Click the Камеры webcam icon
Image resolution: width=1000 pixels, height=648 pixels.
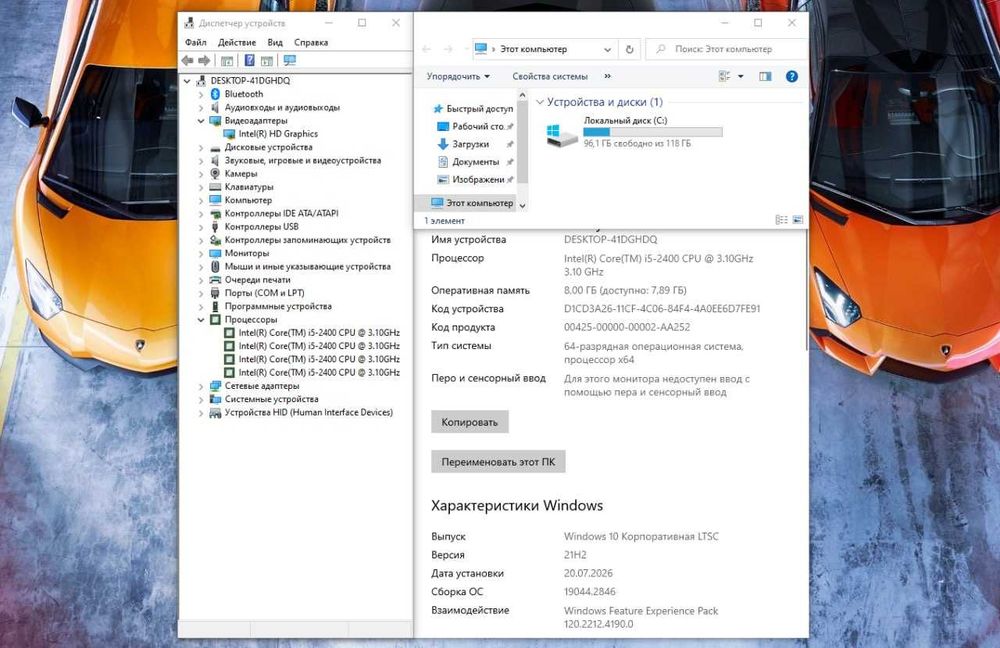click(x=215, y=173)
